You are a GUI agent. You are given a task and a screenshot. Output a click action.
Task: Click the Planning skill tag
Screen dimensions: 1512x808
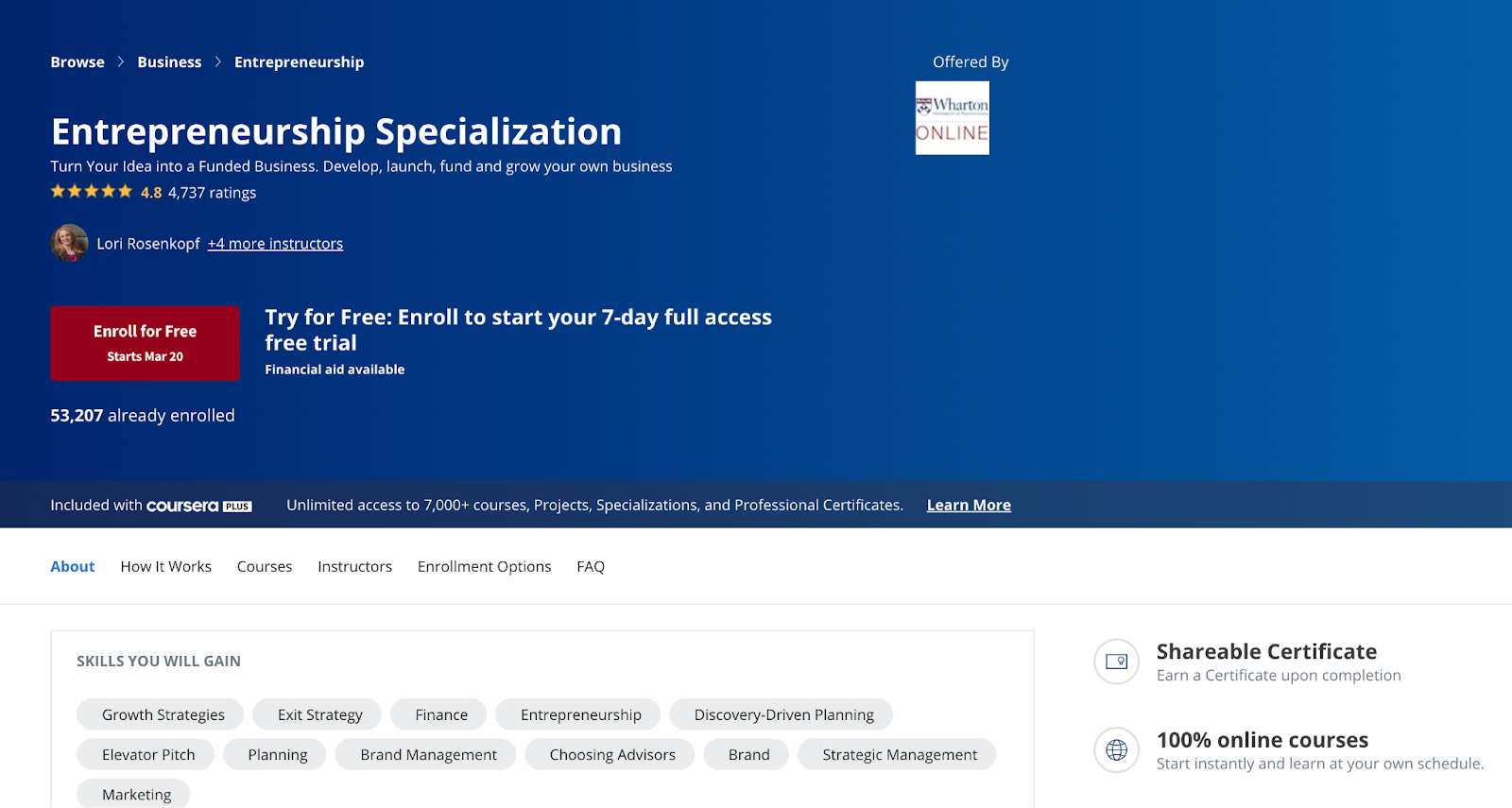pos(275,754)
